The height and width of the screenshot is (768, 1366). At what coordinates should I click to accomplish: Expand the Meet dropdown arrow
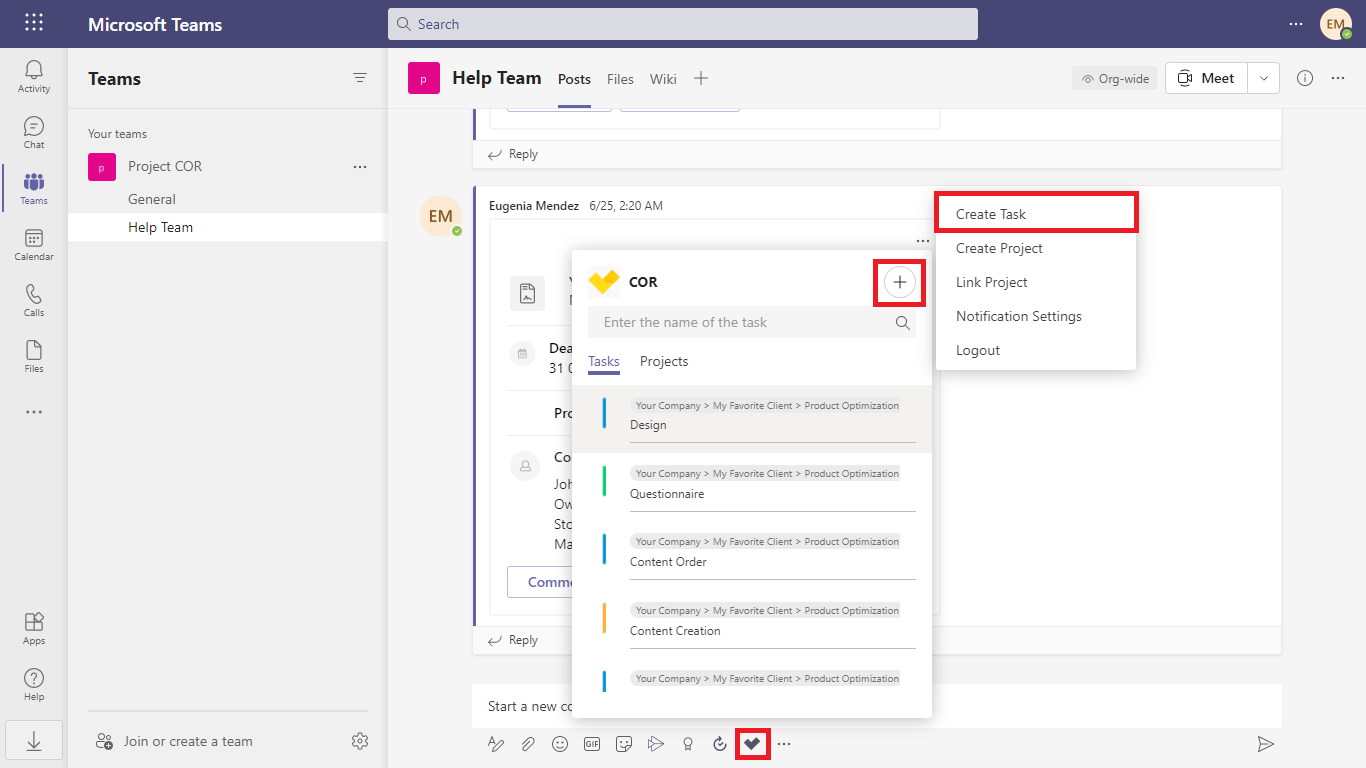pos(1264,78)
